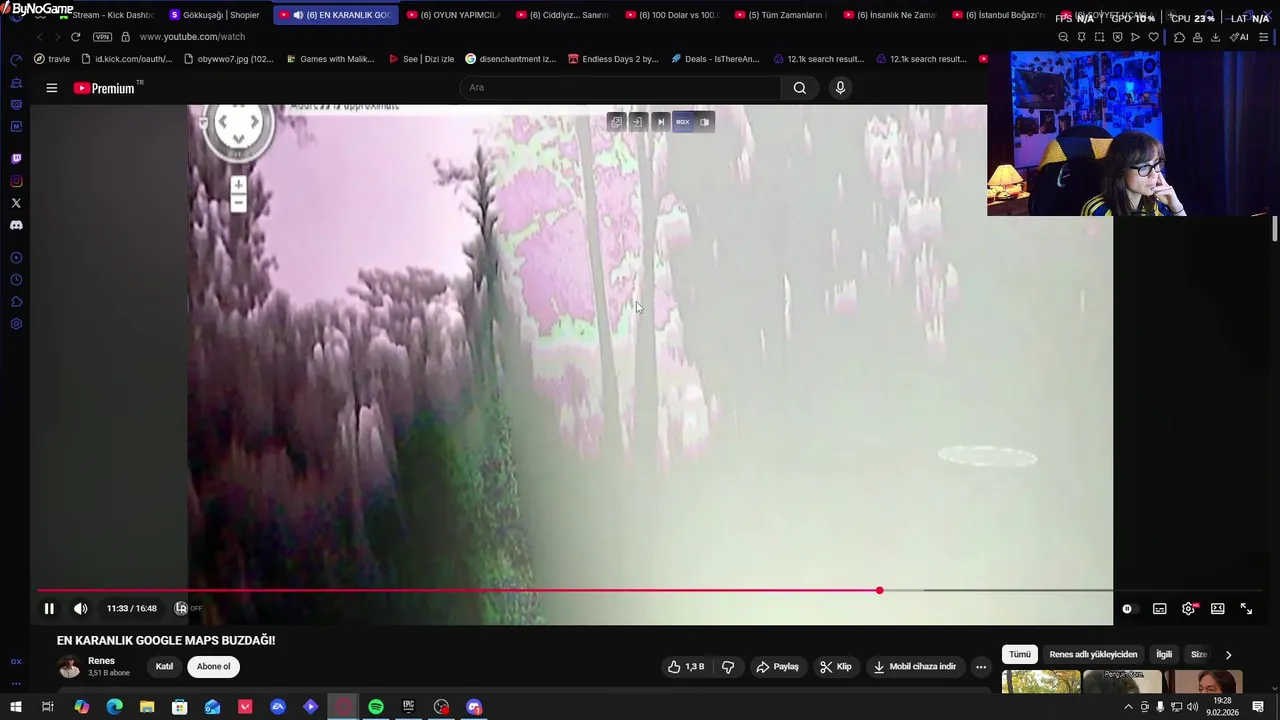Open Discord in the Opera sidebar
Image resolution: width=1280 pixels, height=720 pixels.
pos(16,225)
